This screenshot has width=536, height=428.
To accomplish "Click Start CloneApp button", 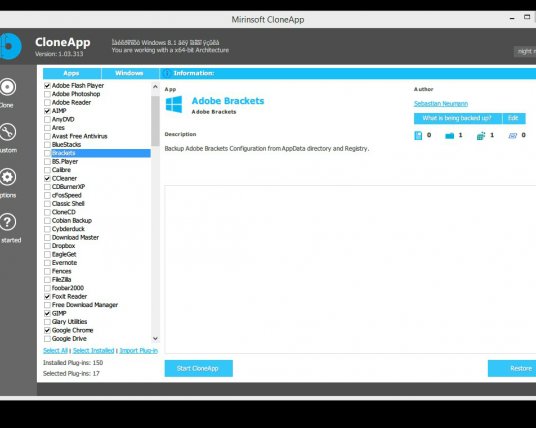I will click(199, 369).
